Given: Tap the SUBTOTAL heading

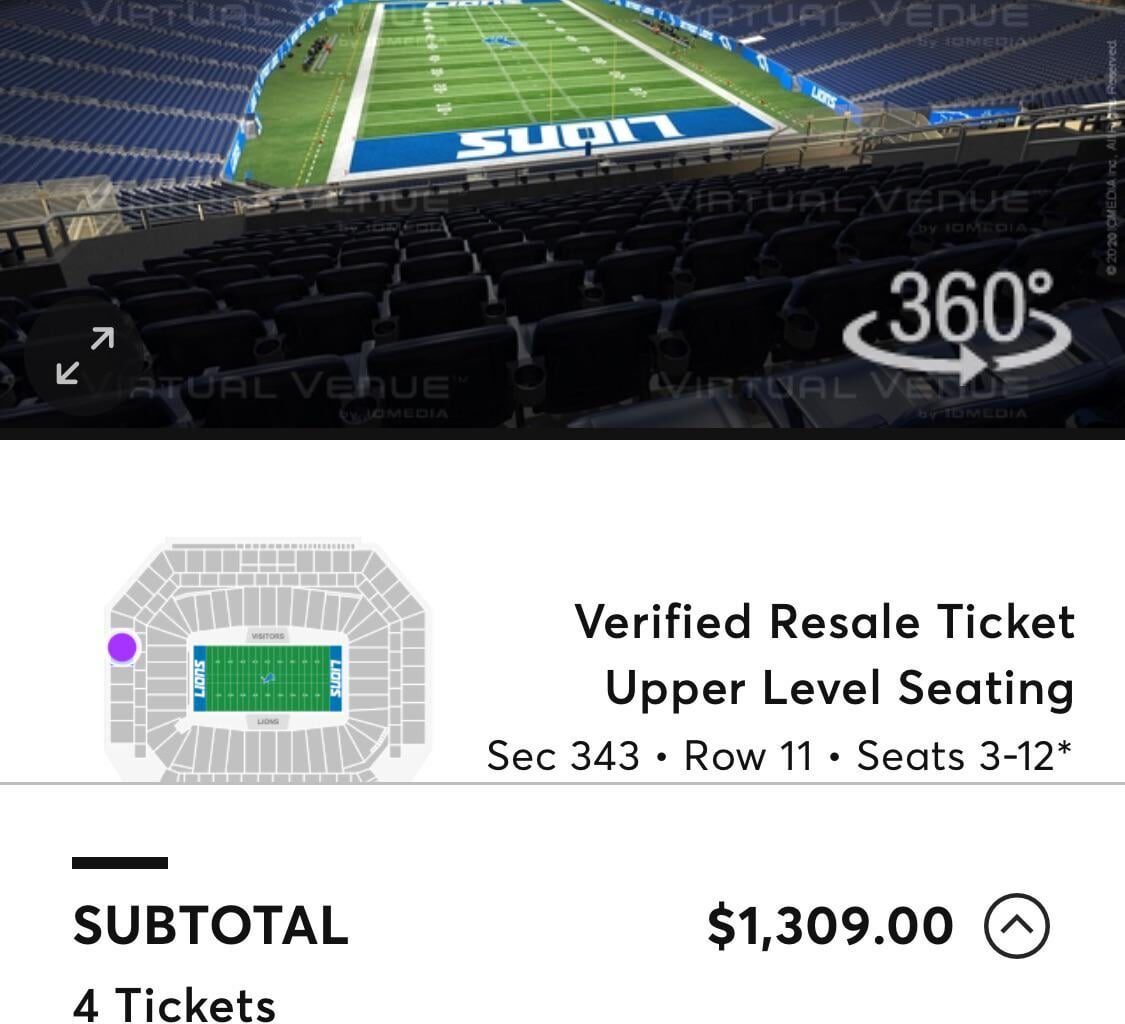Looking at the screenshot, I should point(210,925).
